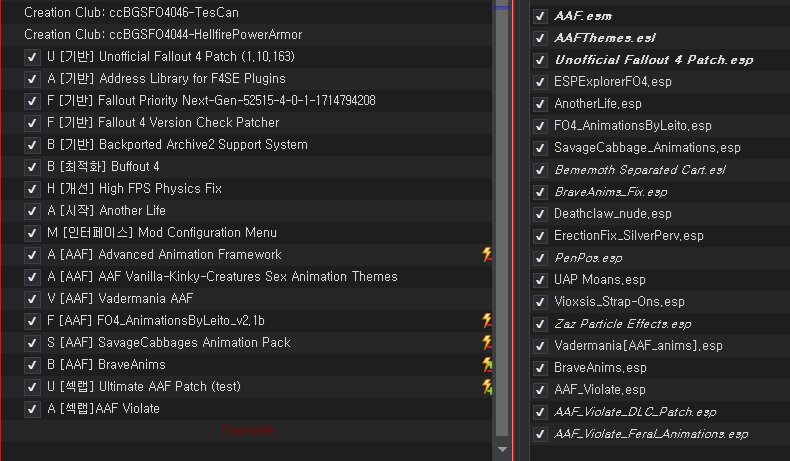Toggle Bememoth Separated Cart.esl plugin checkbox
This screenshot has height=461, width=790.
540,170
